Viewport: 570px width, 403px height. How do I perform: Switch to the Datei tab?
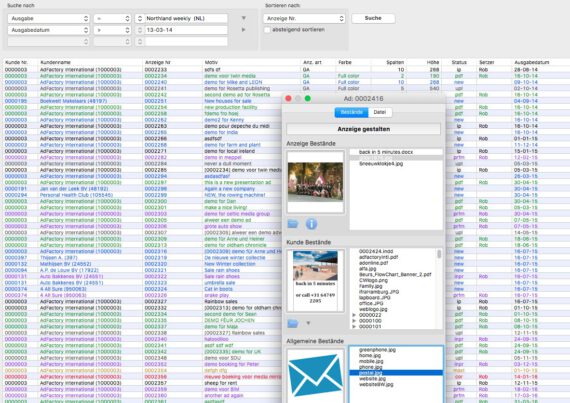tap(380, 112)
